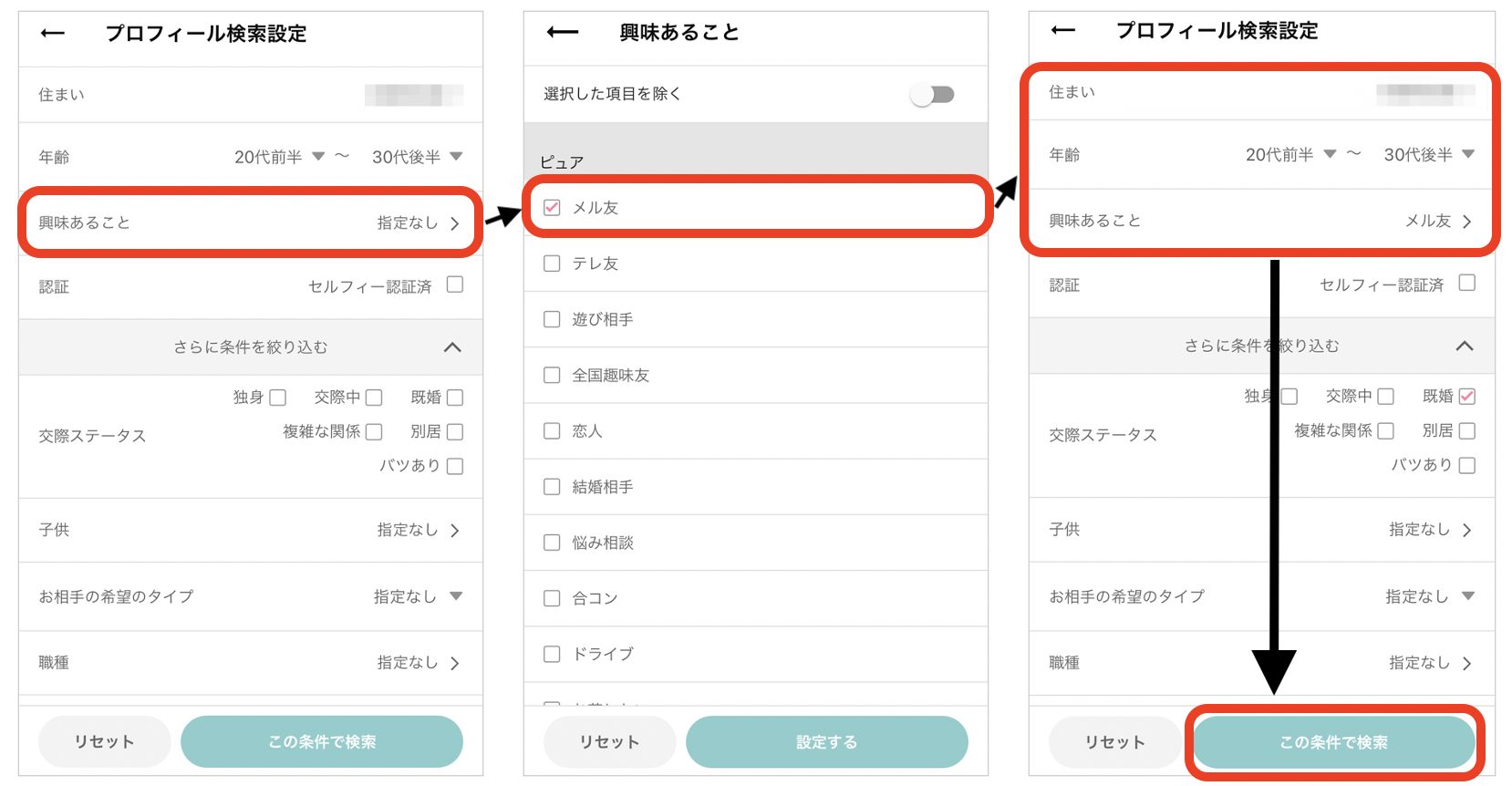
Task: Open 興味あること row showing 指定なし value
Action: pyautogui.click(x=249, y=222)
